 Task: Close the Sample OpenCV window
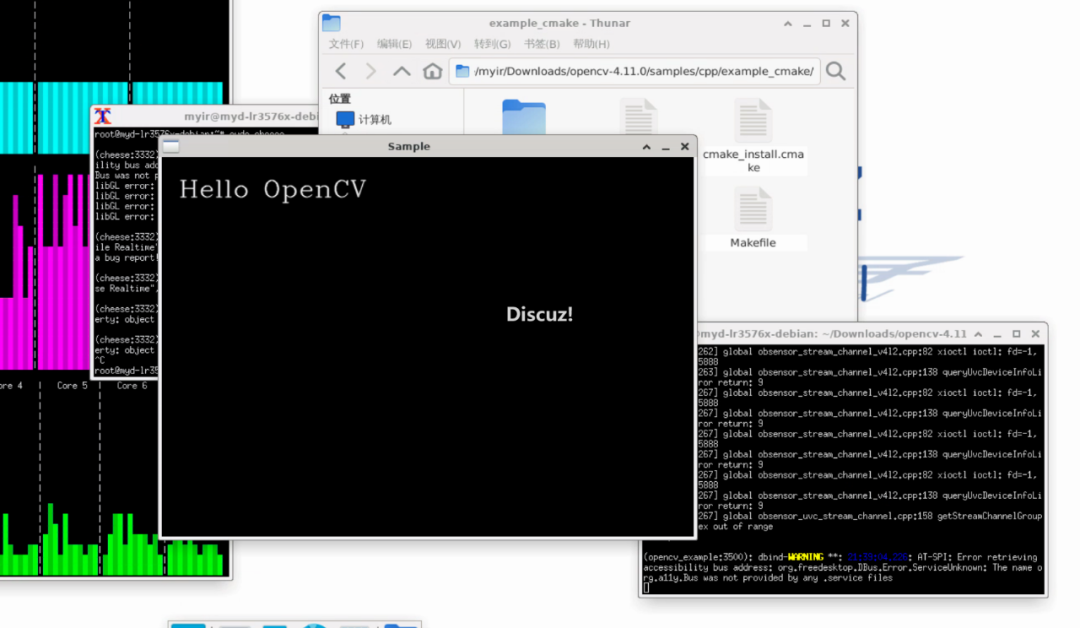coord(685,146)
